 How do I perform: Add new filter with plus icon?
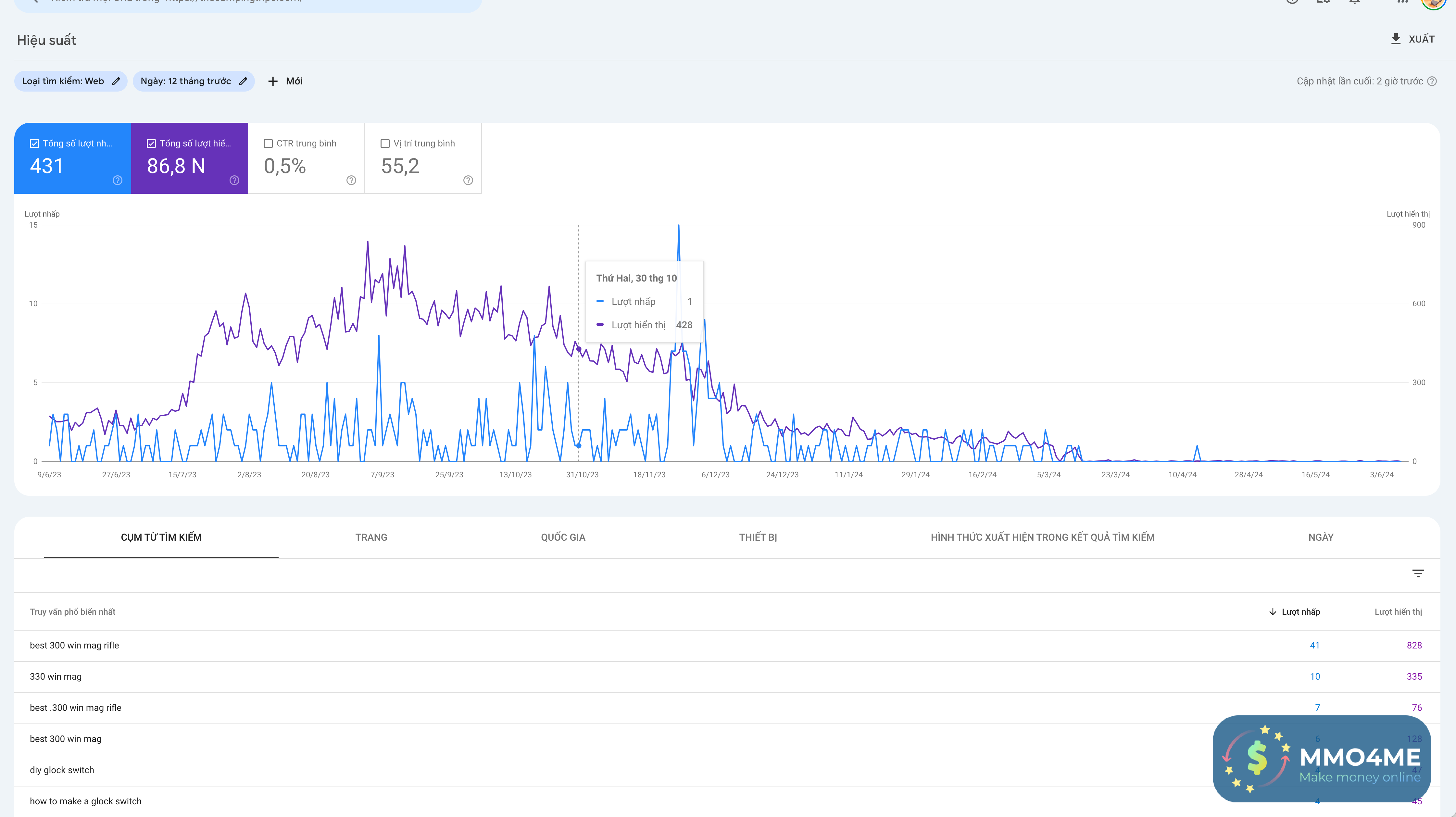[x=273, y=82]
